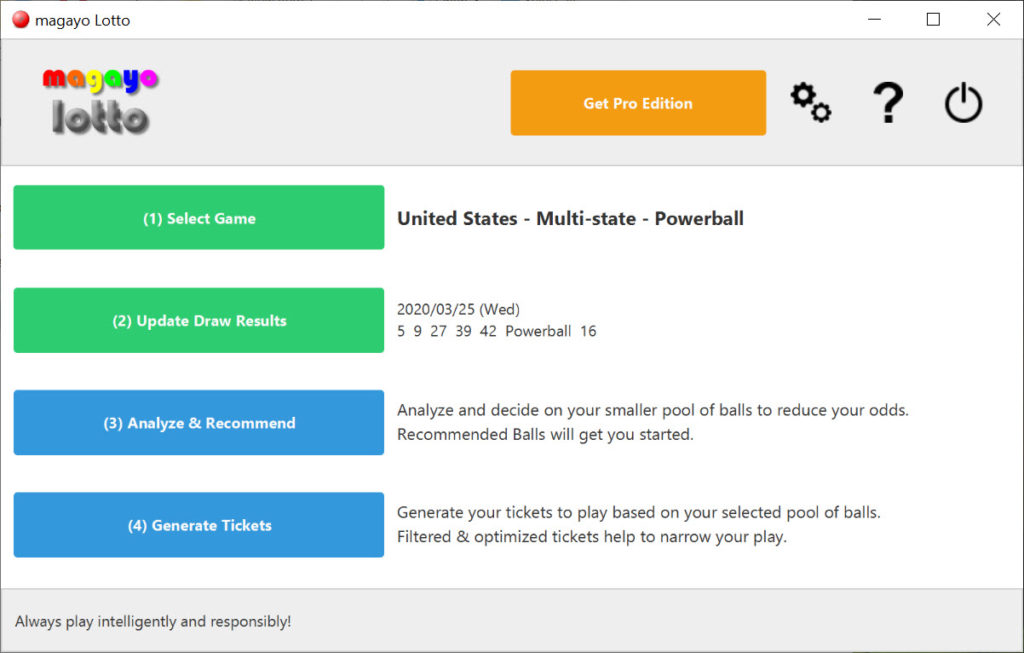Open the (1) Select Game step
The width and height of the screenshot is (1024, 653).
(x=198, y=217)
